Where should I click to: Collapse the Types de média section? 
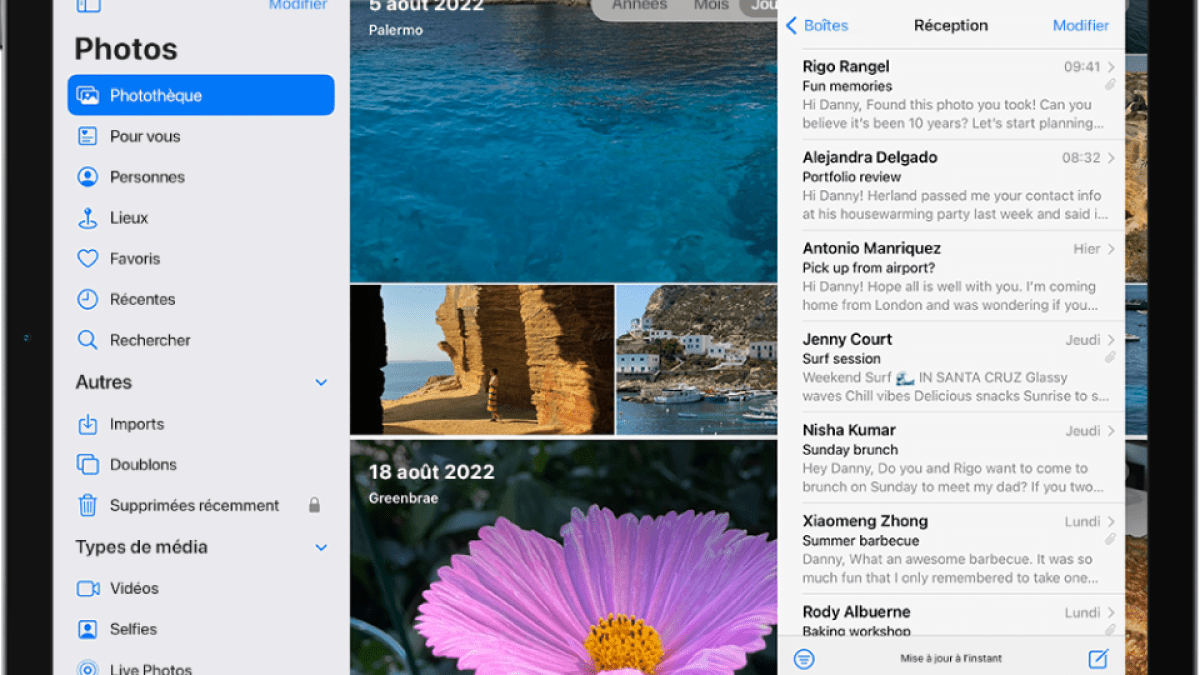[x=321, y=548]
